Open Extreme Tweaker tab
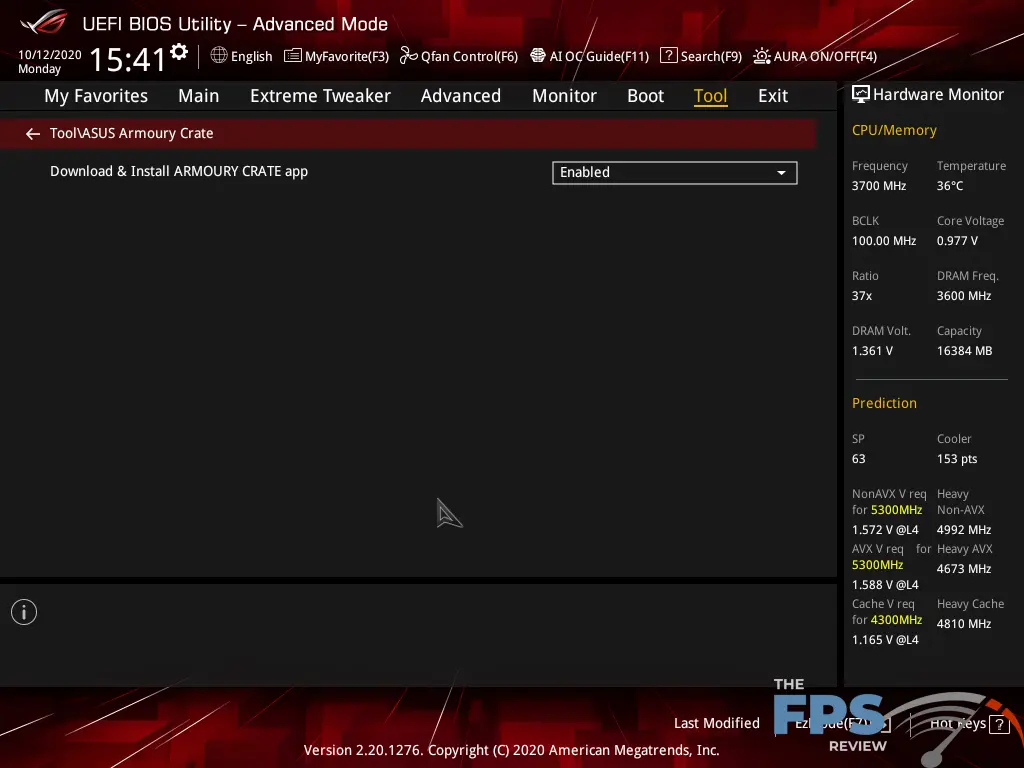The image size is (1024, 768). coord(320,96)
